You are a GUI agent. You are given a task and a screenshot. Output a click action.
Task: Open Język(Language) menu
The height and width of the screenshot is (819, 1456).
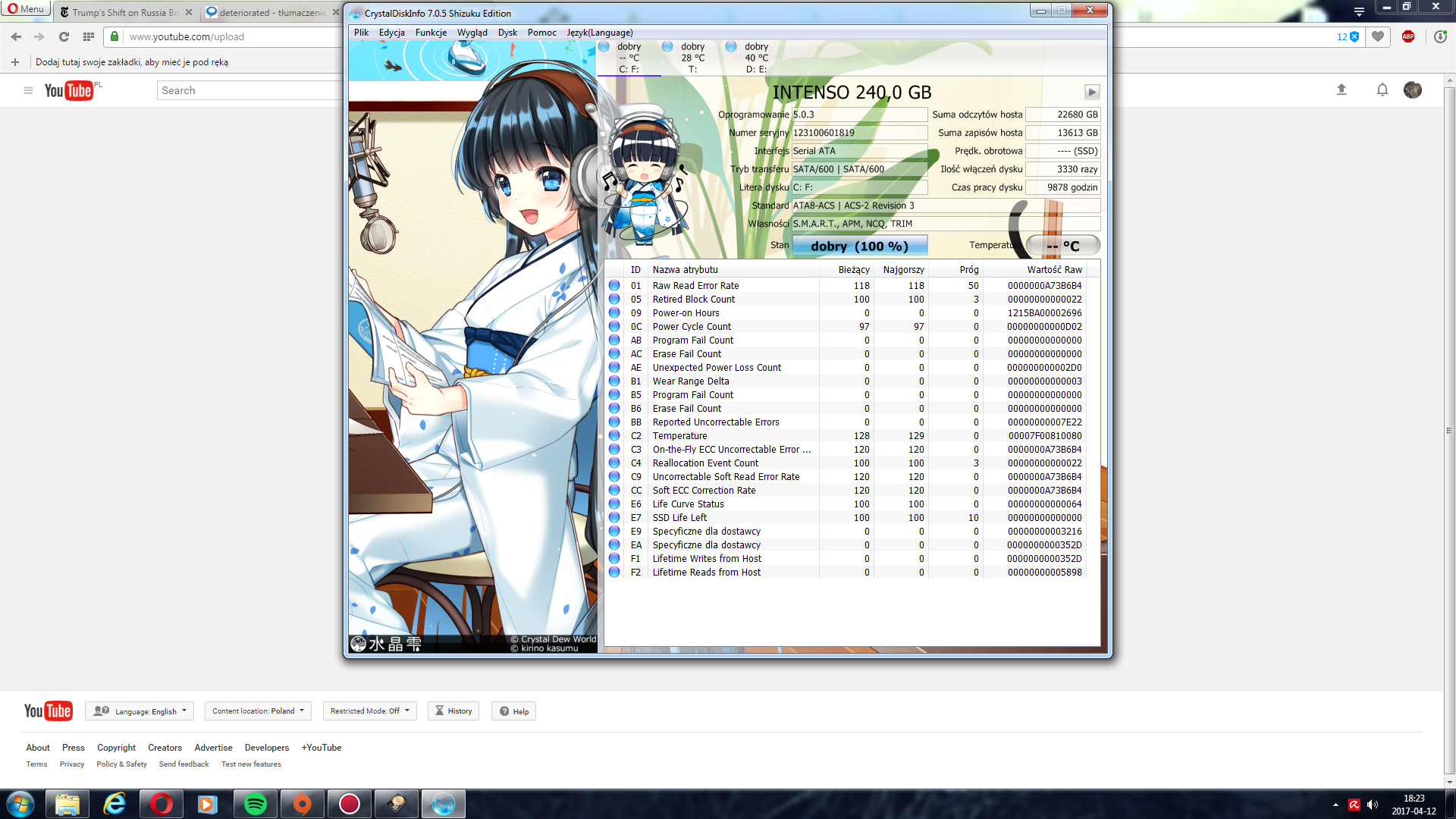[600, 33]
